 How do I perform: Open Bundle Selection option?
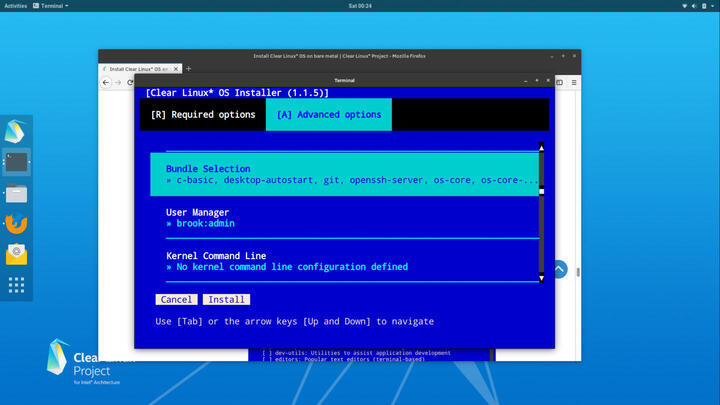pos(344,174)
